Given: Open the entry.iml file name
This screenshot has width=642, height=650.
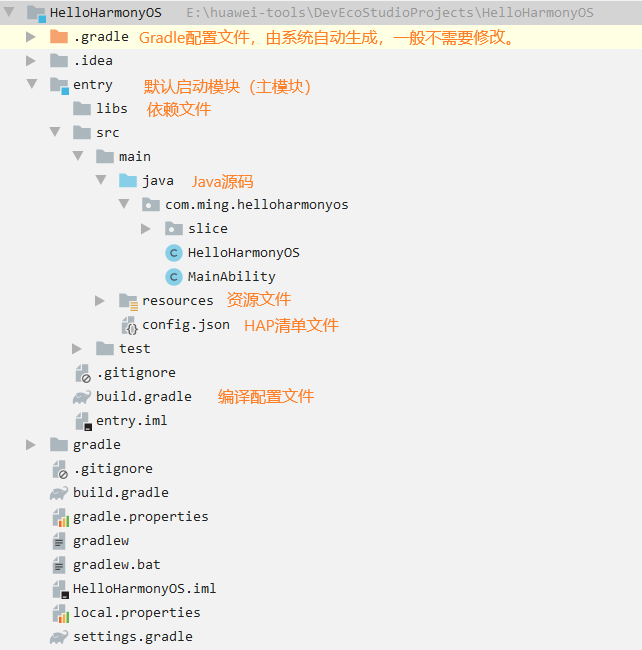Looking at the screenshot, I should [x=131, y=421].
